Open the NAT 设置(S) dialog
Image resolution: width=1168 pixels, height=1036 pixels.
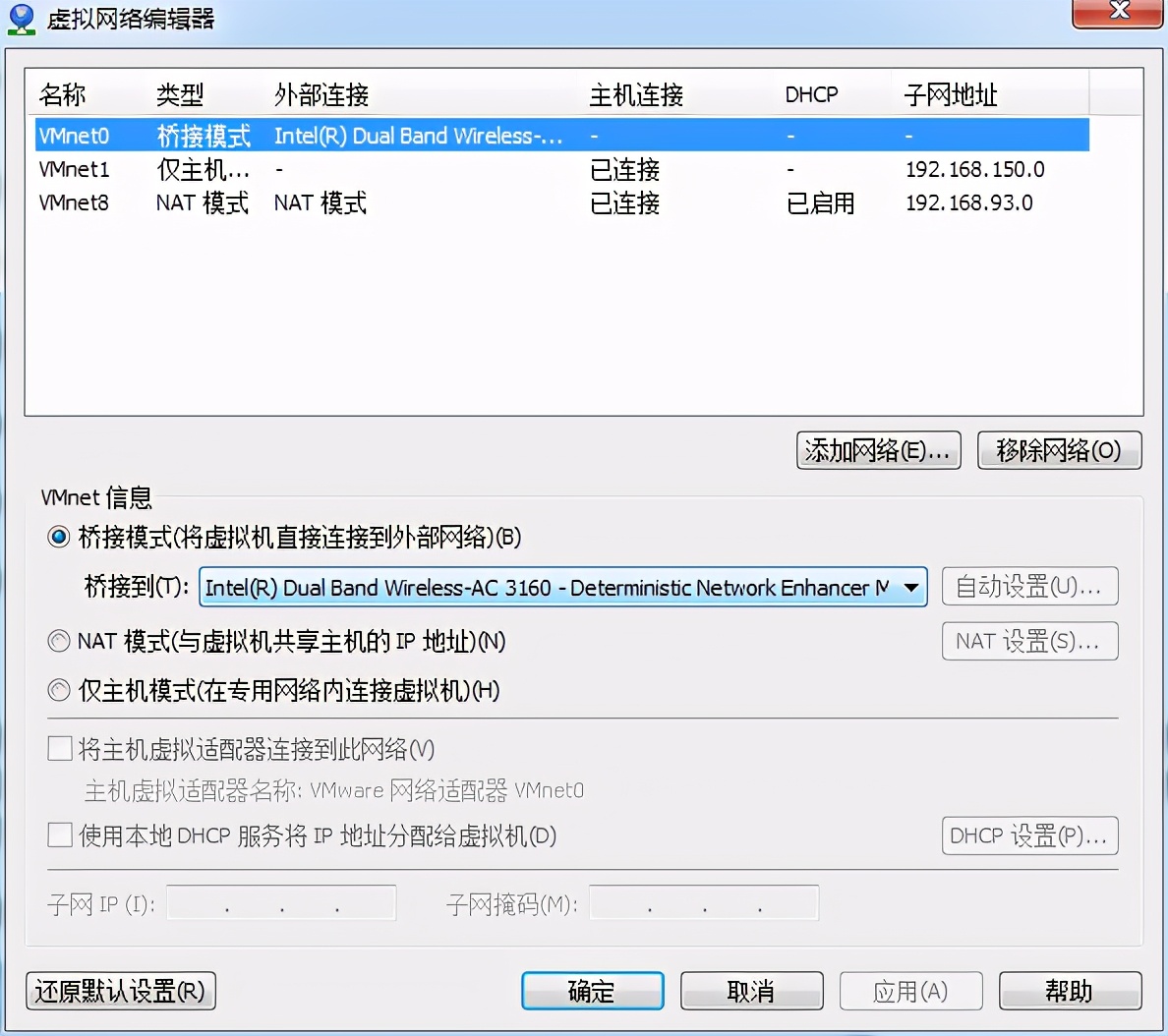1029,641
